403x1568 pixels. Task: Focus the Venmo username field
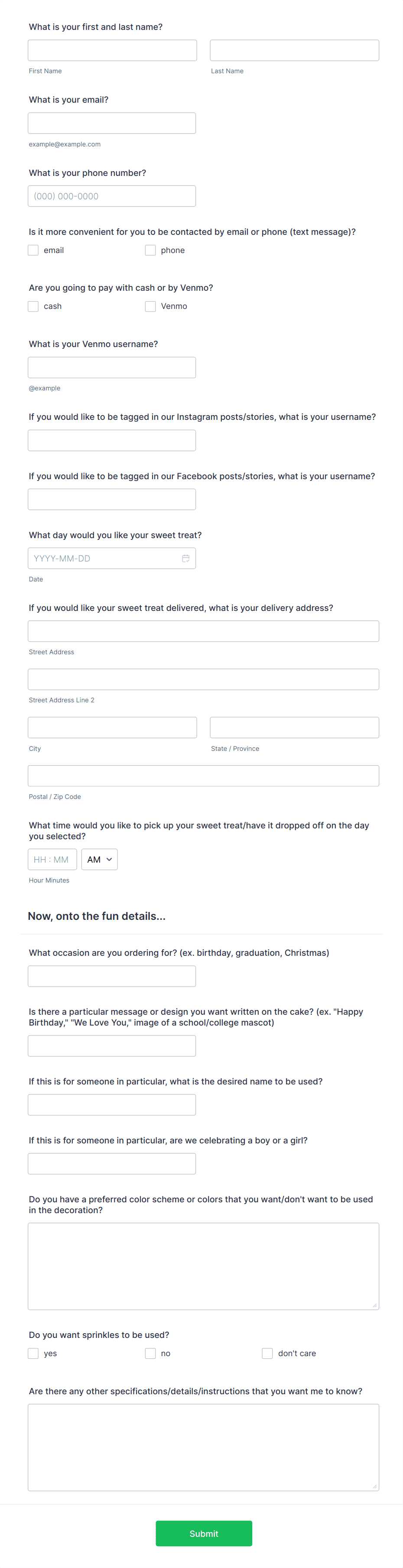112,368
